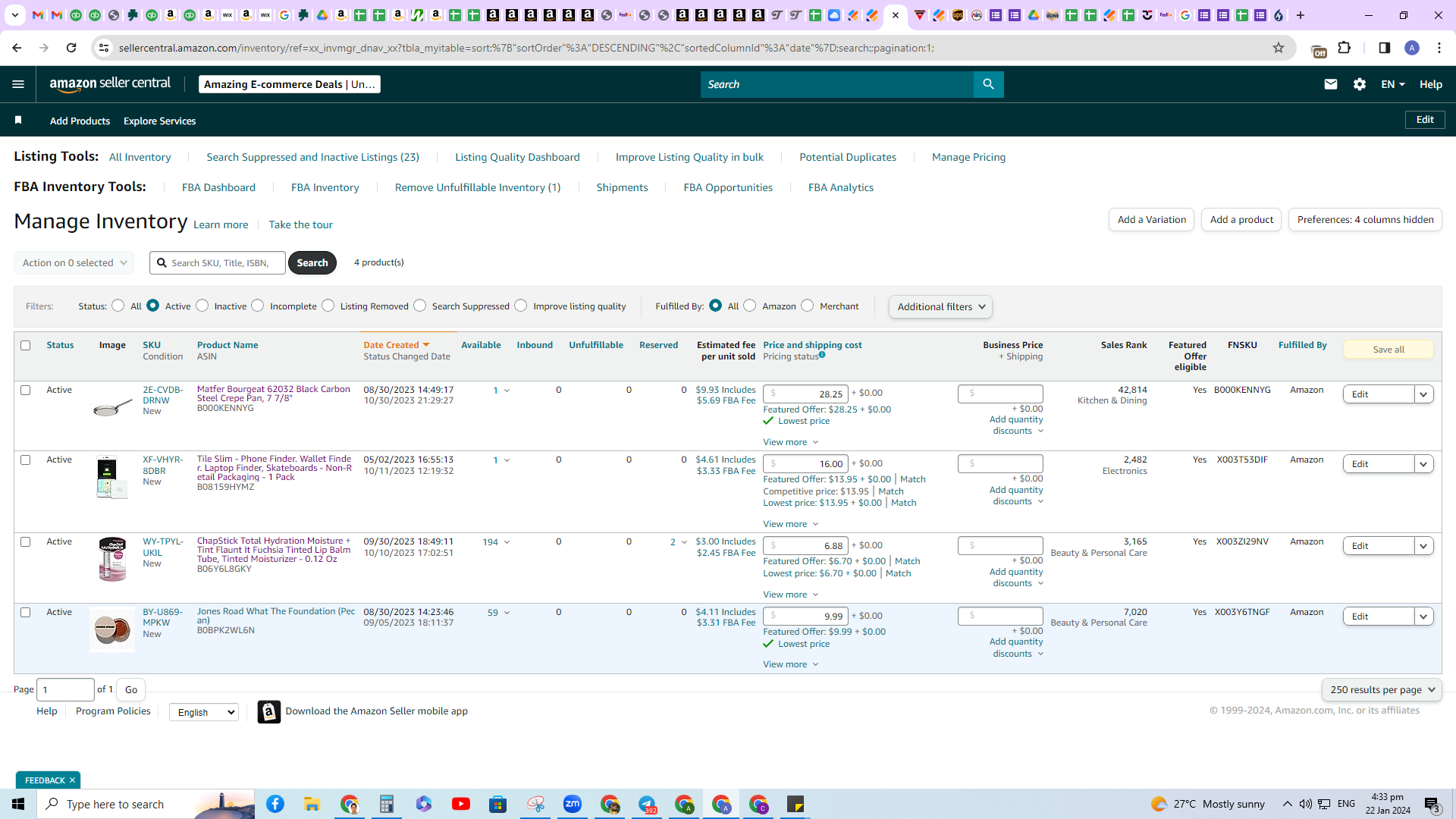Select the Search Suppressed filter

point(420,306)
